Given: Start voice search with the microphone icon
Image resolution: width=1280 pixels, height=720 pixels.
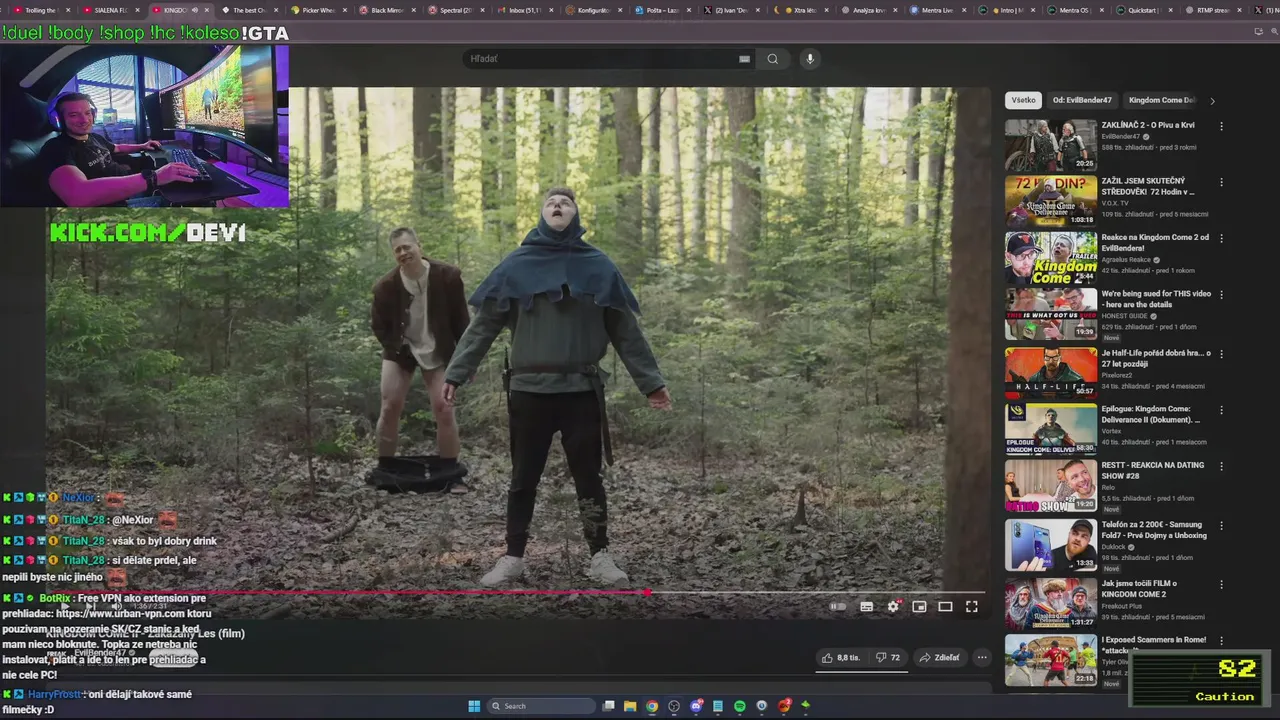Looking at the screenshot, I should (x=810, y=59).
